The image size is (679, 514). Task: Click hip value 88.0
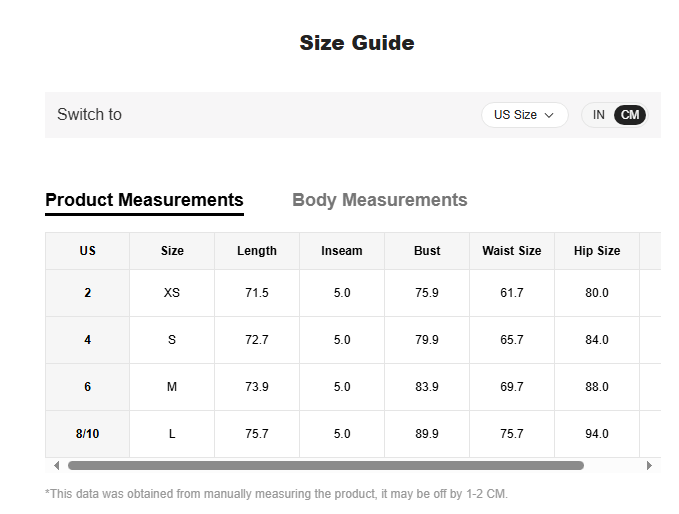point(597,387)
